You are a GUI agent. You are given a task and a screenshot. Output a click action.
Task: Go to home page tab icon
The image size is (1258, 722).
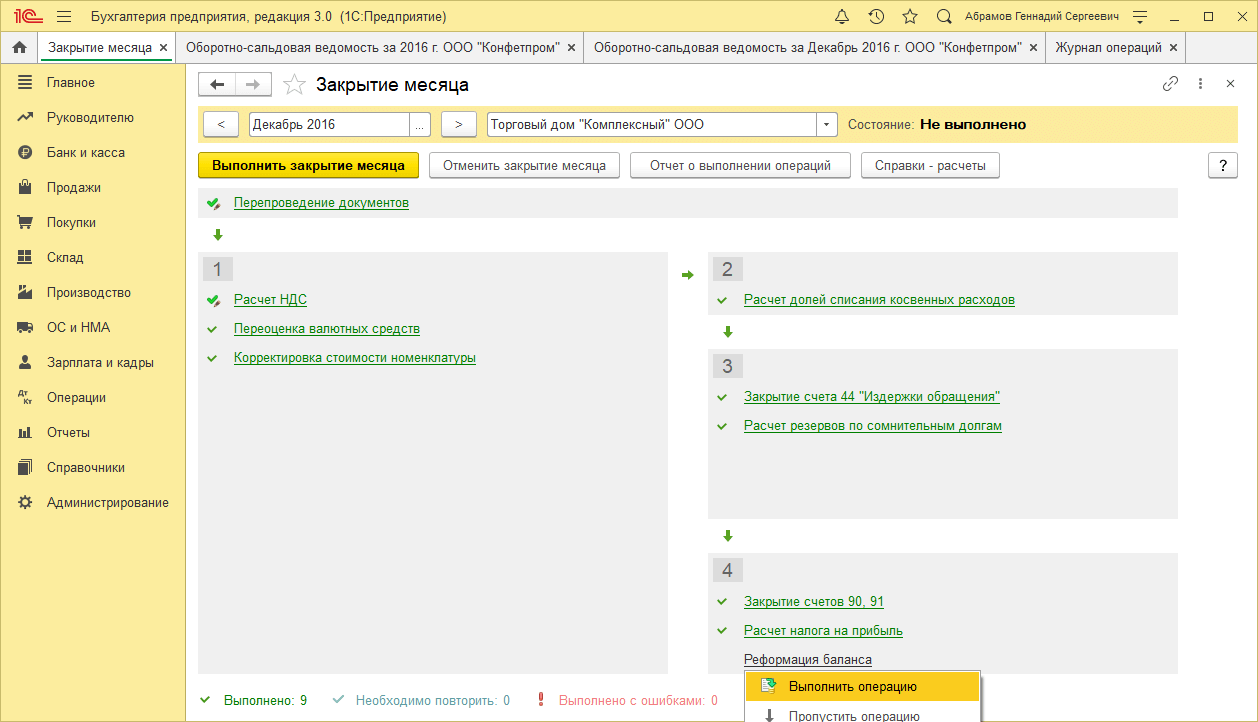pos(18,48)
